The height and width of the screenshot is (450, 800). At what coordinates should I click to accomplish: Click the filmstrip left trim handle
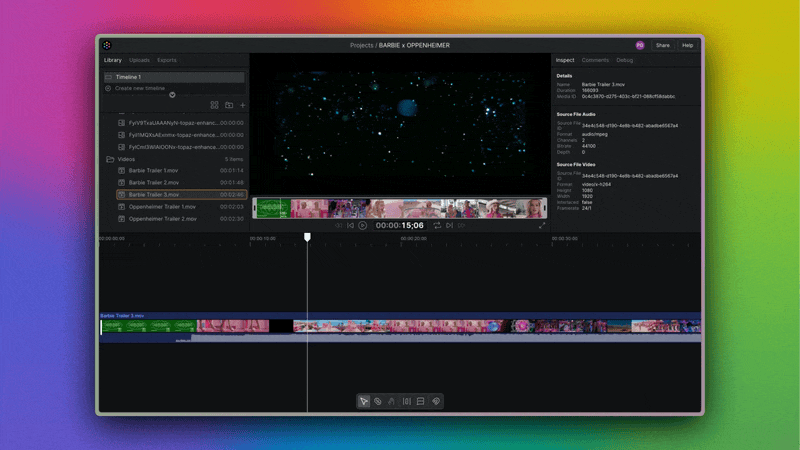254,208
